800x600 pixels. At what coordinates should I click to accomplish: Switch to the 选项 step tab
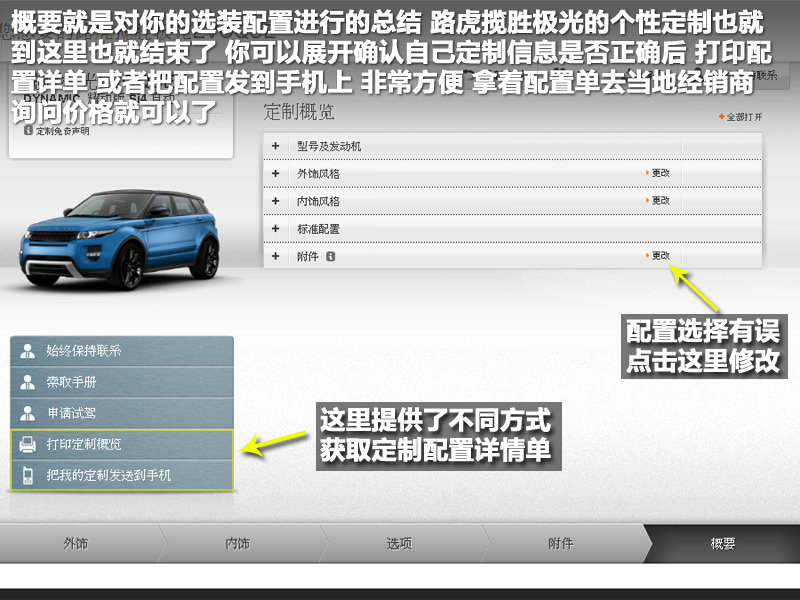pos(399,543)
